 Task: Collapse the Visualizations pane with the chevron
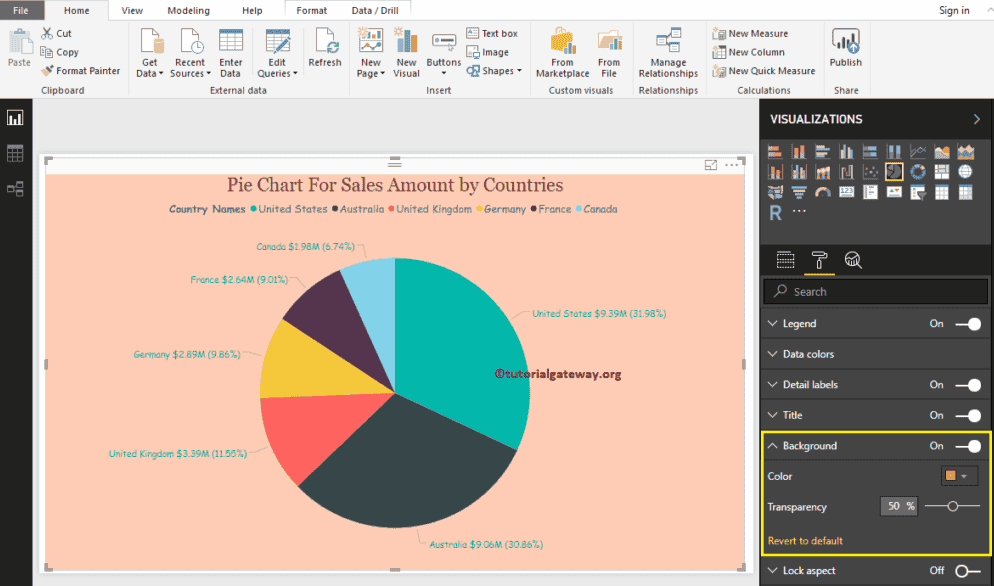(976, 119)
